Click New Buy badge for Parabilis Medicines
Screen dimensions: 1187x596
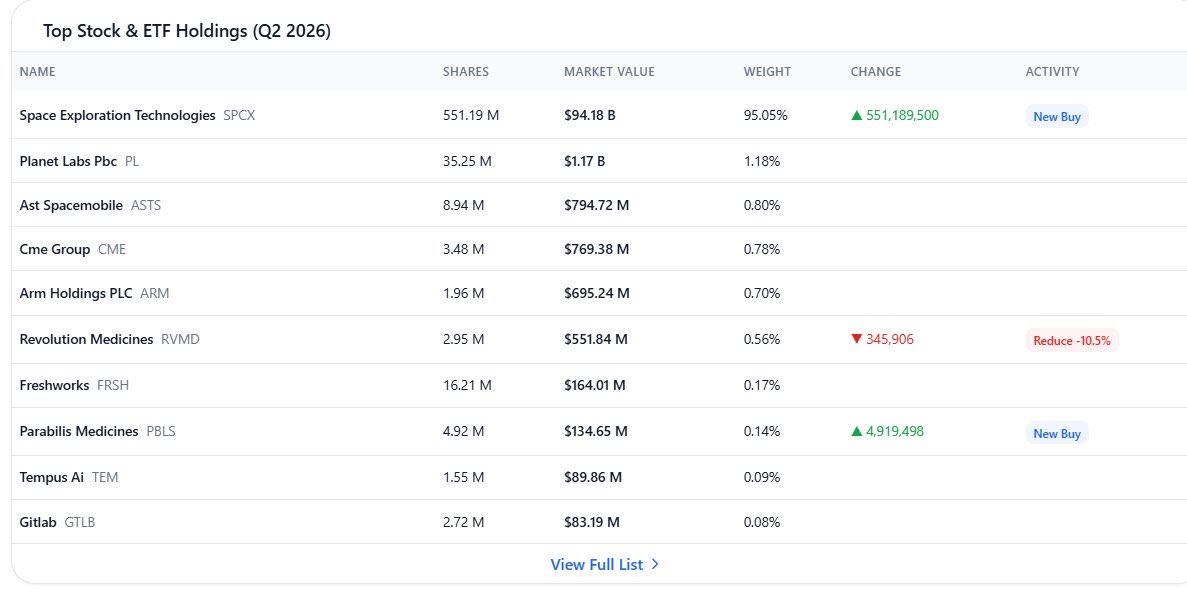pyautogui.click(x=1057, y=433)
